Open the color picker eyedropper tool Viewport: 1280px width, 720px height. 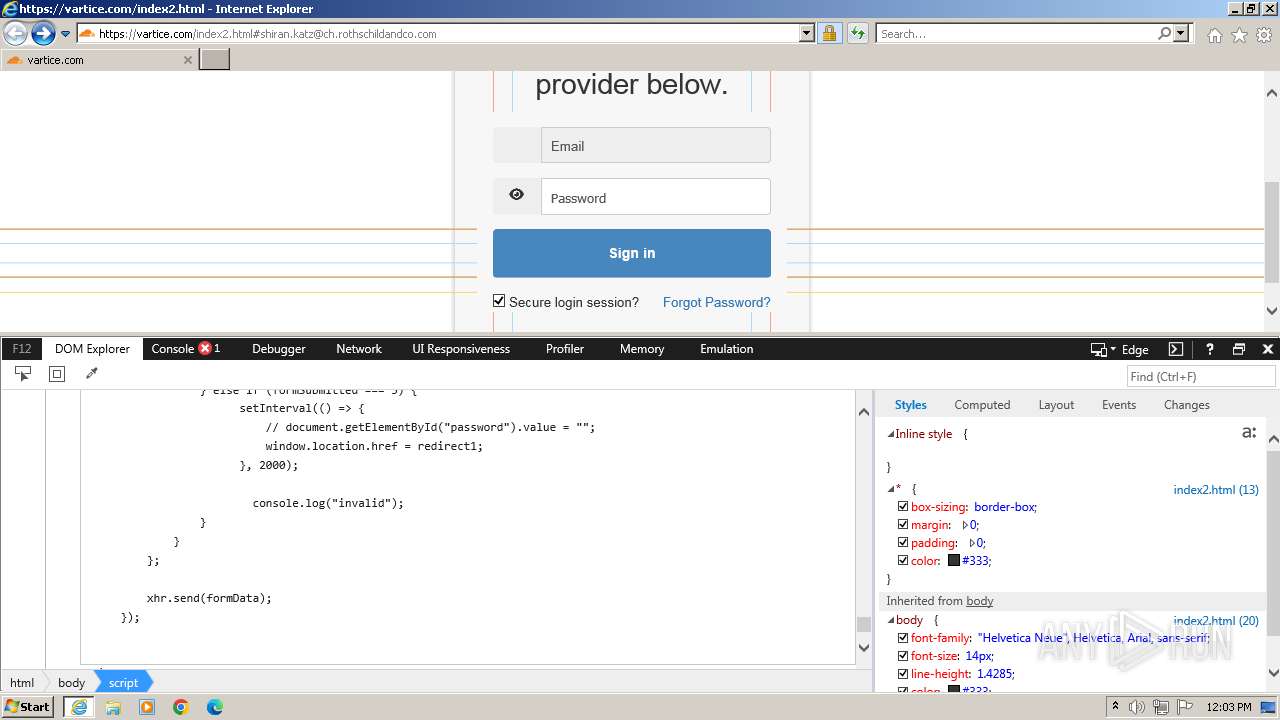click(92, 373)
